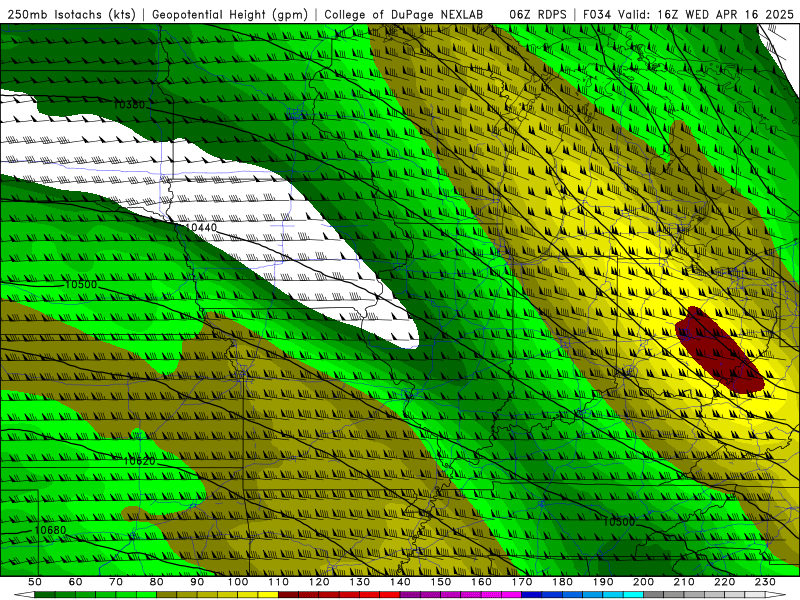This screenshot has width=800, height=600.
Task: Click the 200 value on the color scale
Action: coord(644,582)
